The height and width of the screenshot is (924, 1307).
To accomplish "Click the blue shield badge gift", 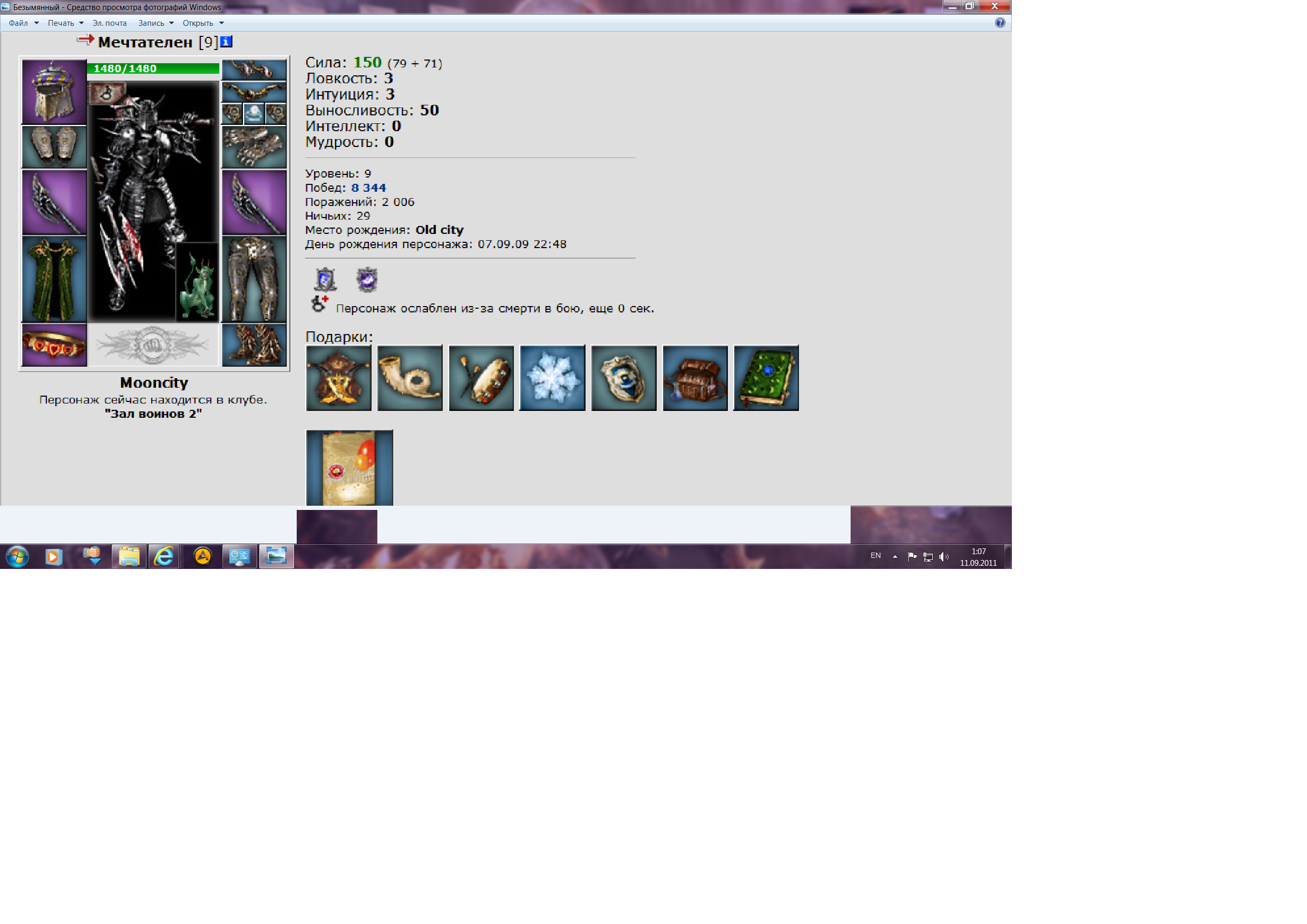I will 624,378.
